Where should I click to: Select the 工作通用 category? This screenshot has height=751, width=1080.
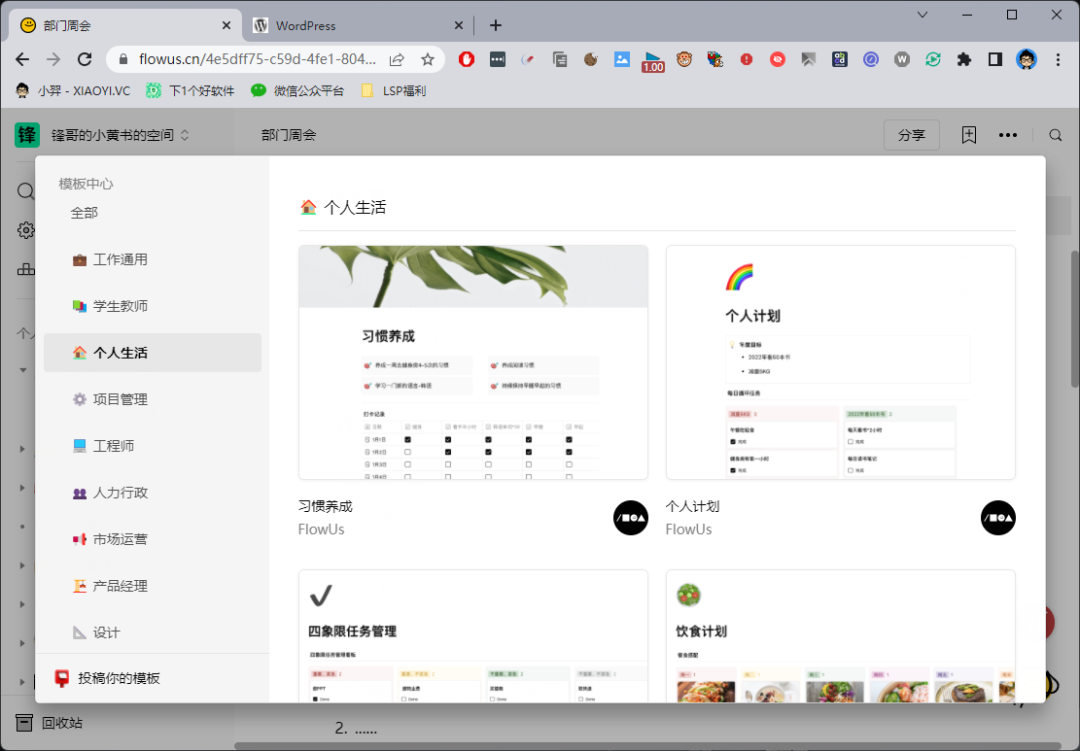click(152, 260)
